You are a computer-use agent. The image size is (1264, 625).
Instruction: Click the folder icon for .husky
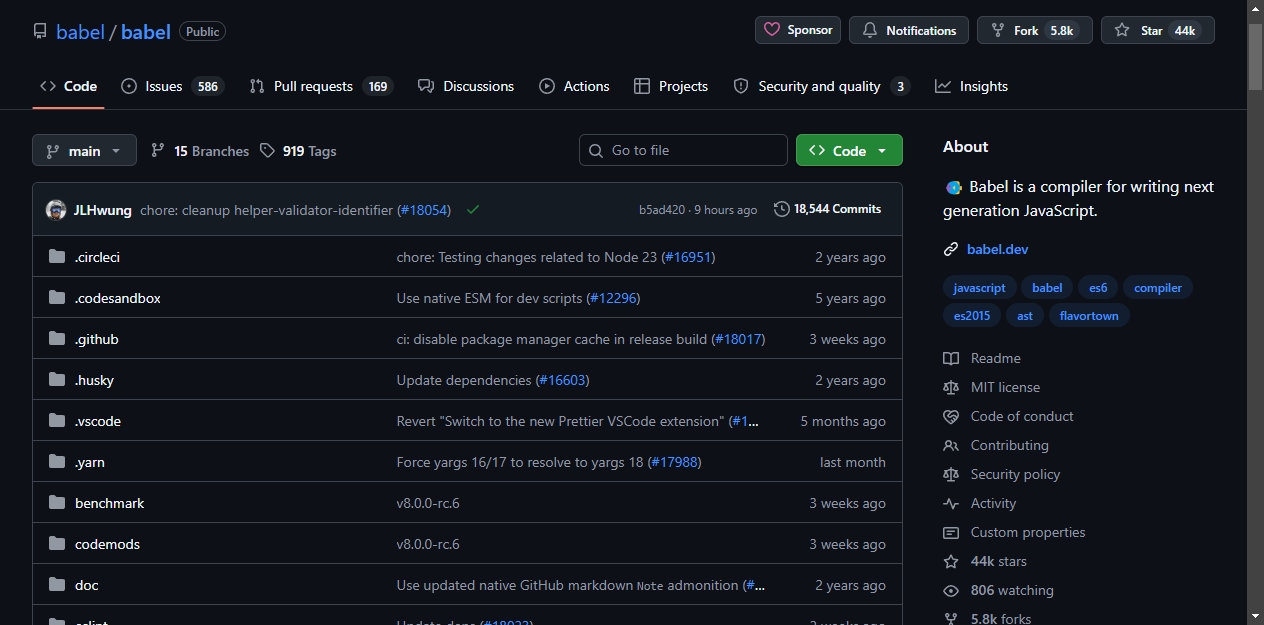pos(57,380)
